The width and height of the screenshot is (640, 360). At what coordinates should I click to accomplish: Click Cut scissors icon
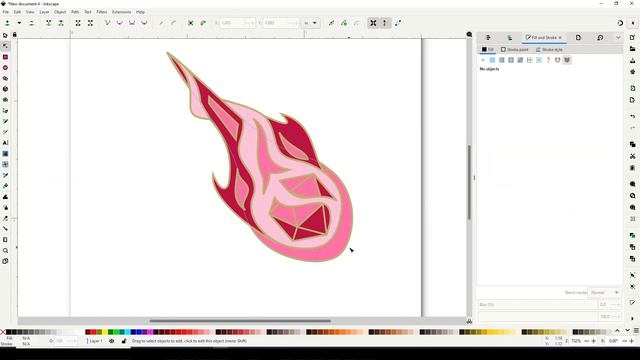(x=633, y=156)
